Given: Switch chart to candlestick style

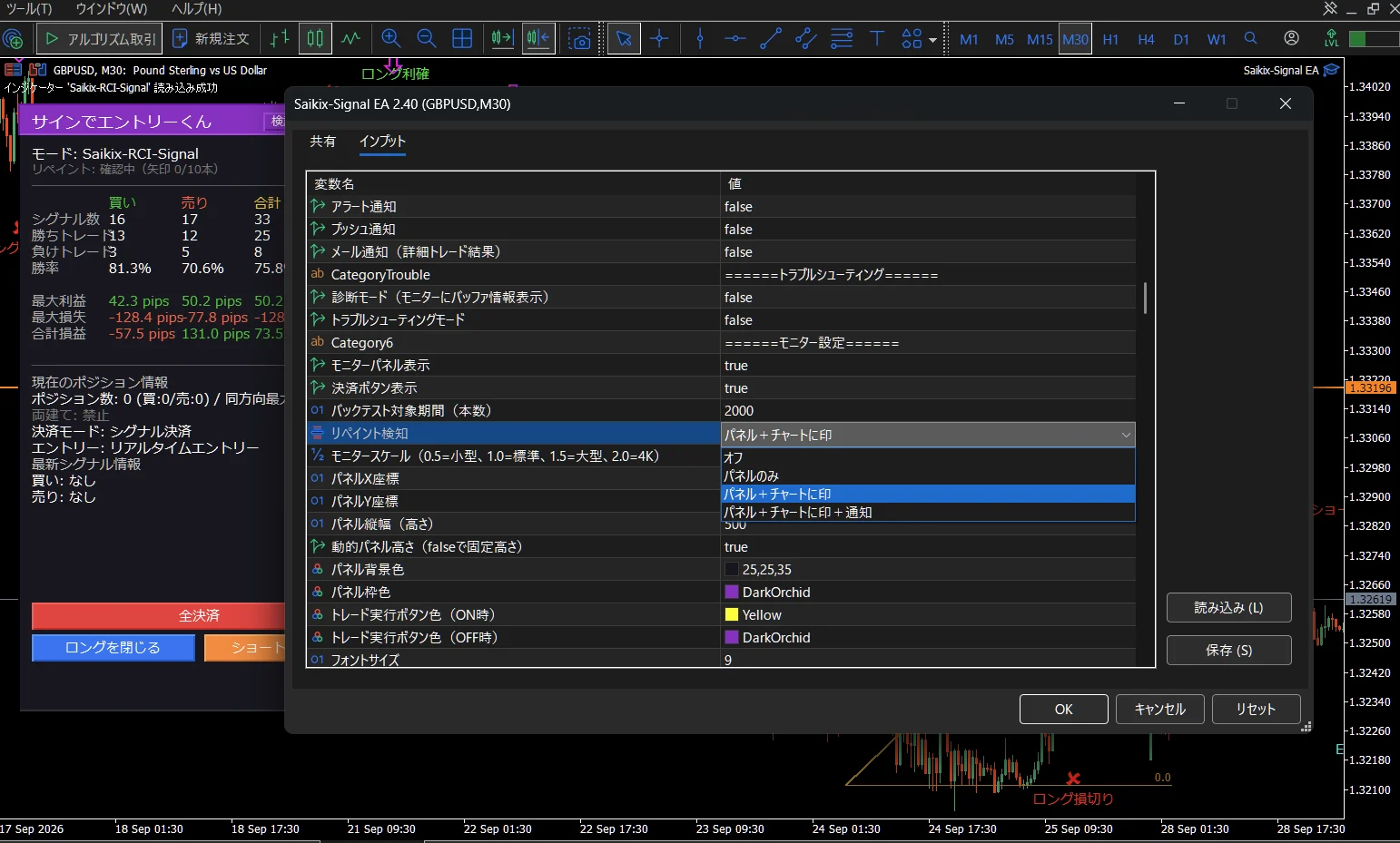Looking at the screenshot, I should [315, 39].
